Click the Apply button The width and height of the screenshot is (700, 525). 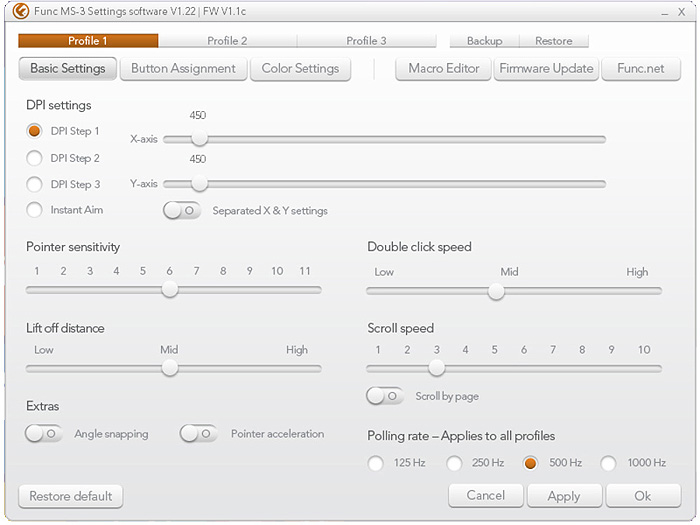[564, 496]
